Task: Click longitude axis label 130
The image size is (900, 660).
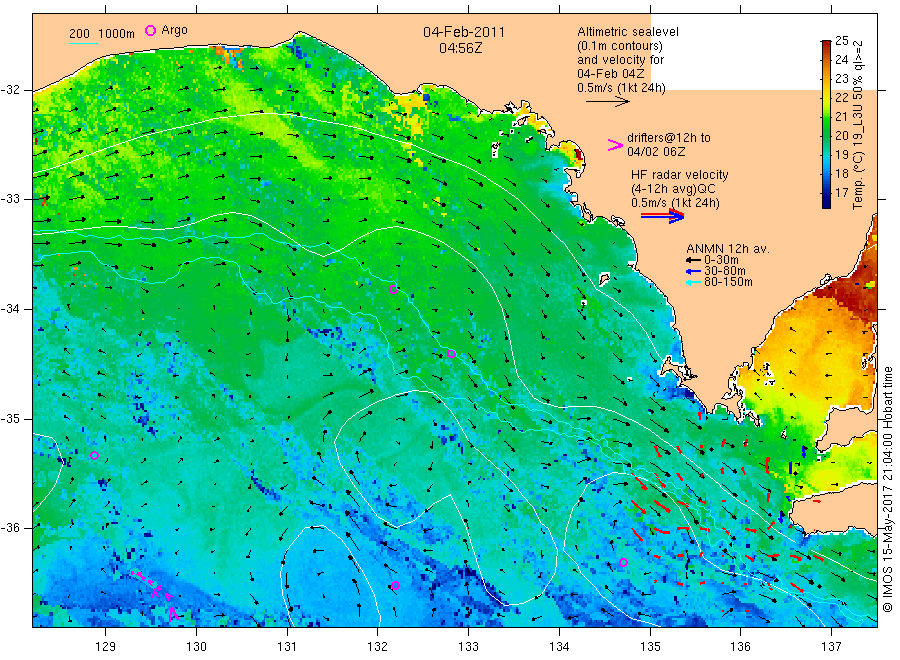Action: (196, 647)
